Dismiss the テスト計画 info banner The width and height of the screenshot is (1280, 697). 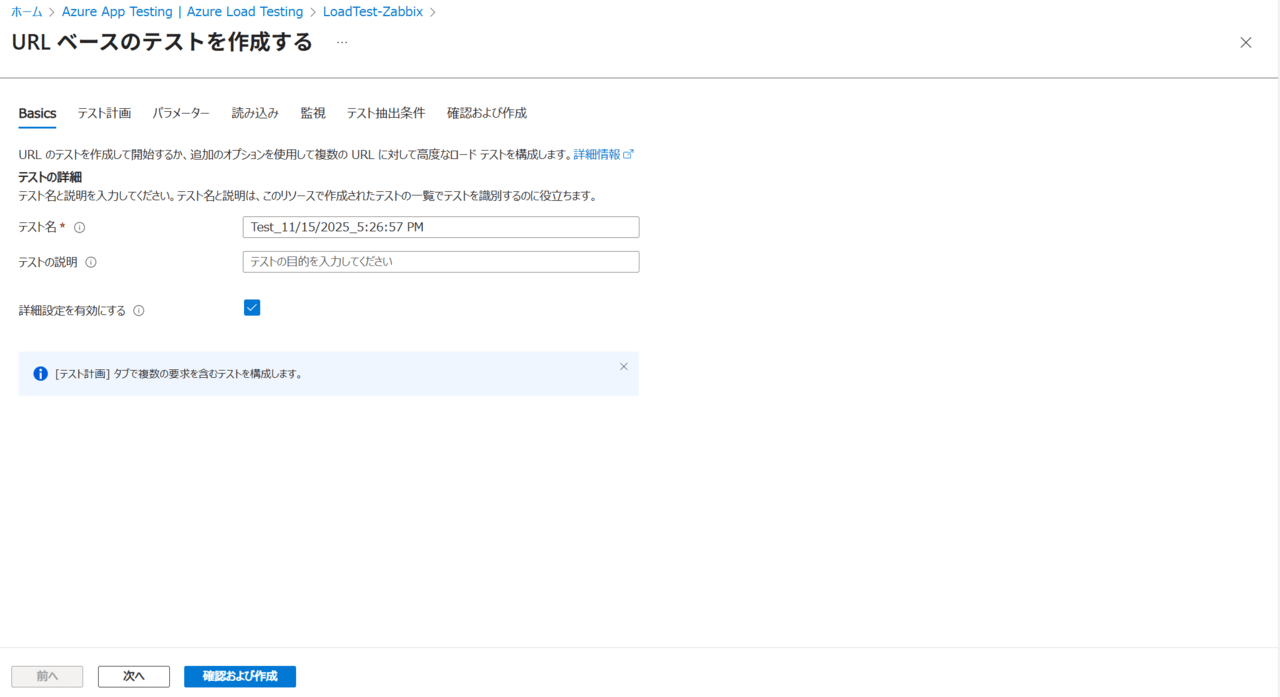624,367
